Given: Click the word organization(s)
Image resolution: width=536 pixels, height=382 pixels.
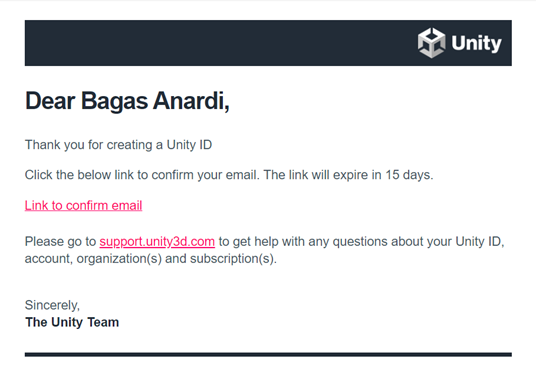Looking at the screenshot, I should (119, 259).
